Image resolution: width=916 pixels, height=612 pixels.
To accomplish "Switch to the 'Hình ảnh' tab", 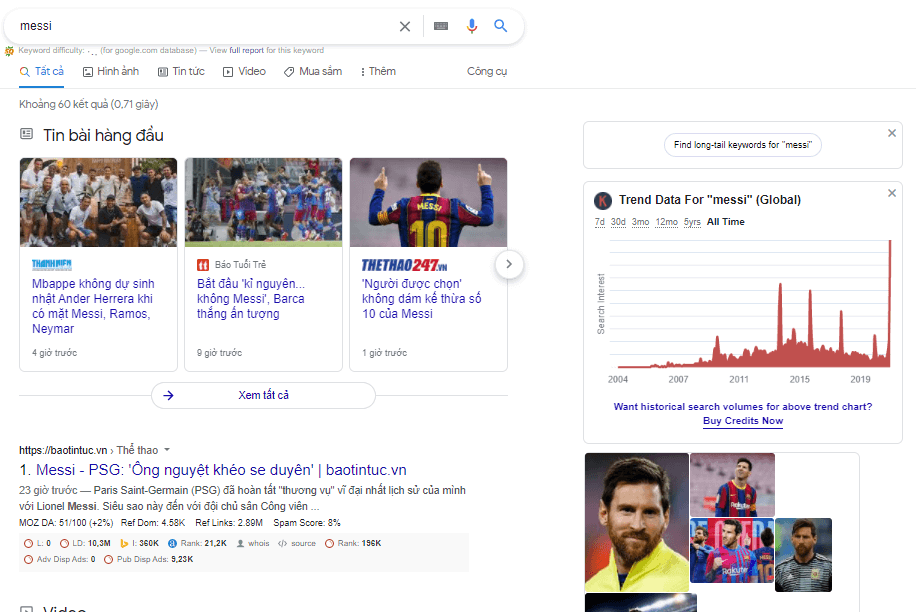I will [111, 71].
